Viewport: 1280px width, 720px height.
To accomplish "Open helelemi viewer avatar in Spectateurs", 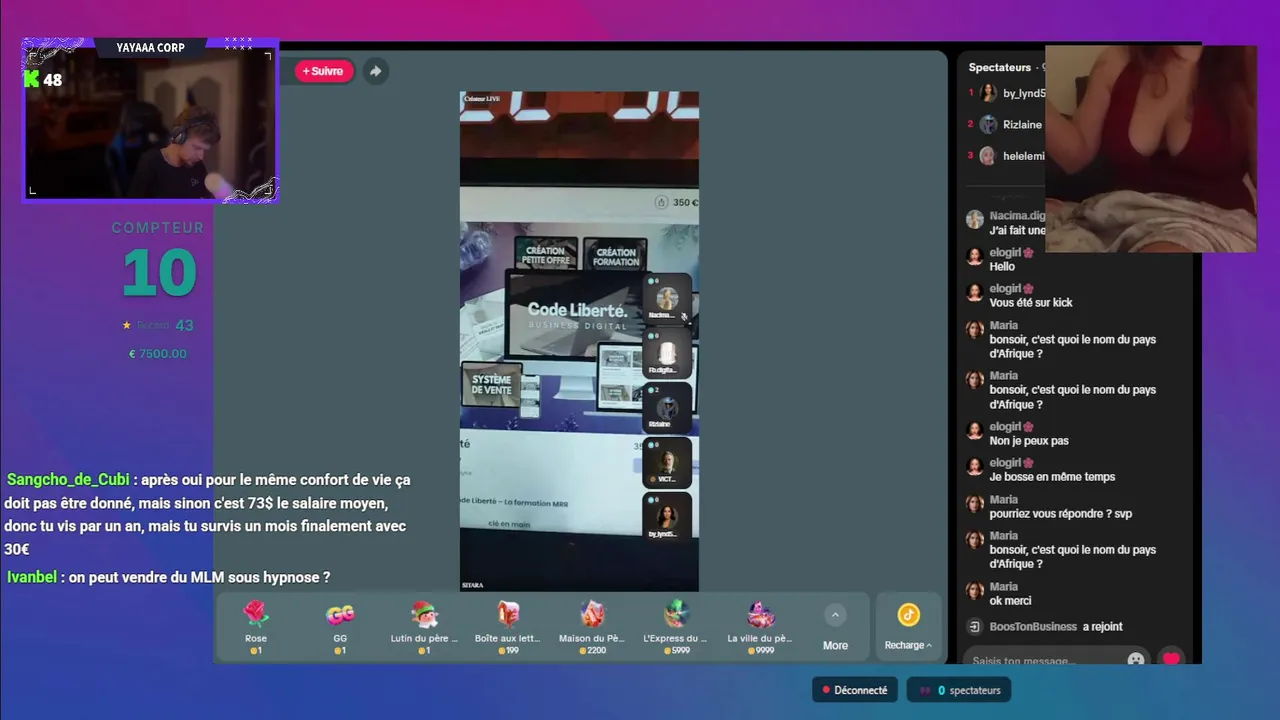I will [x=988, y=155].
